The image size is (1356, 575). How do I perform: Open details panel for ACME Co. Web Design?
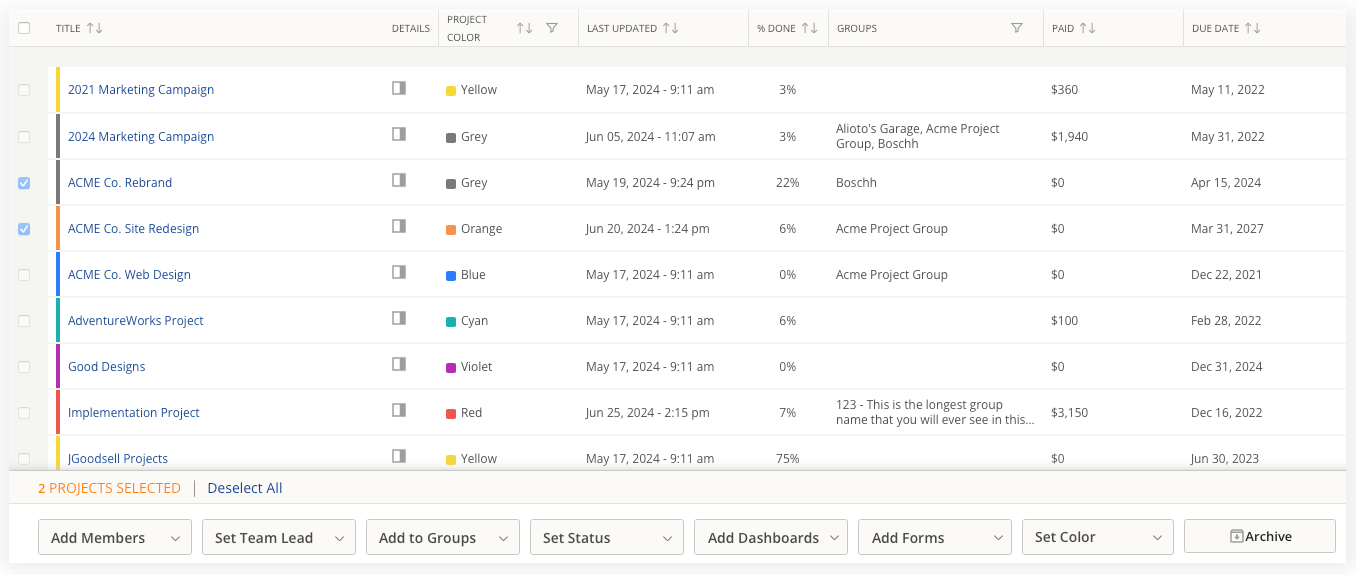point(399,272)
